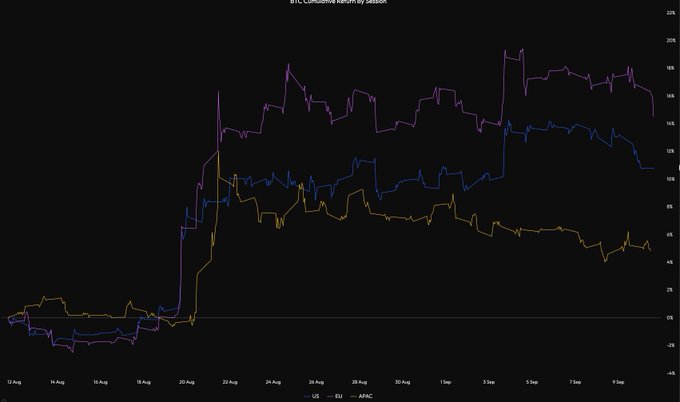Click the -4% y-axis label

pyautogui.click(x=671, y=373)
